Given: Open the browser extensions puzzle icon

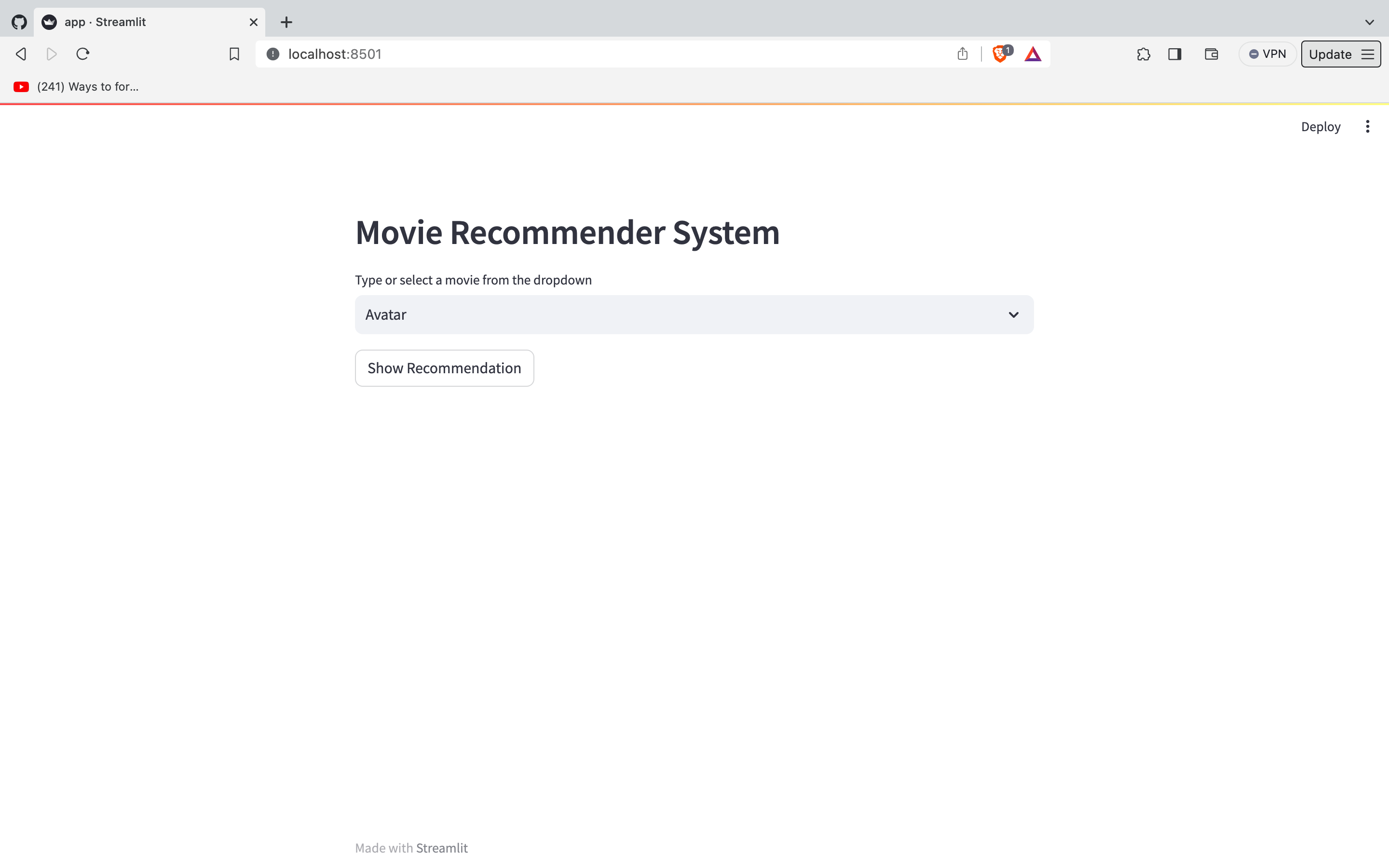Looking at the screenshot, I should (1144, 54).
